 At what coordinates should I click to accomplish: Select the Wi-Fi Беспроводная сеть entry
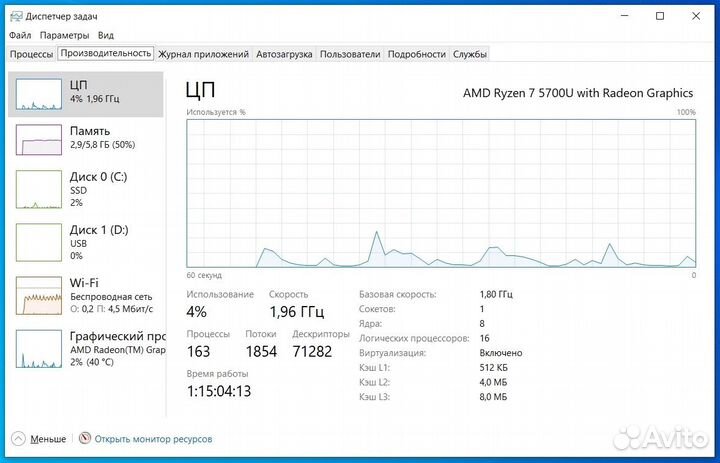(86, 295)
